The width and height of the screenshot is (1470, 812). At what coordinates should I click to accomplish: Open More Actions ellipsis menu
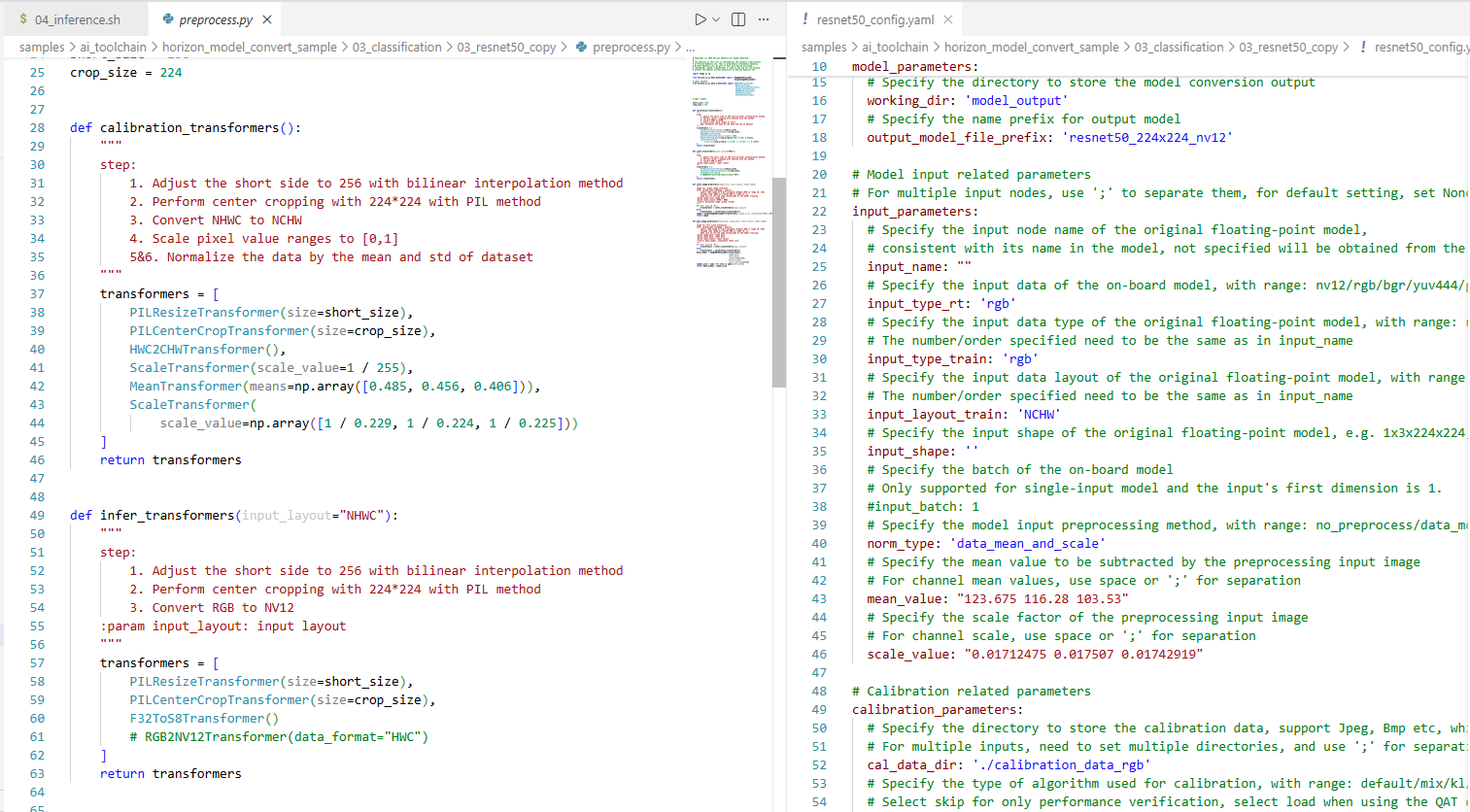click(x=764, y=19)
